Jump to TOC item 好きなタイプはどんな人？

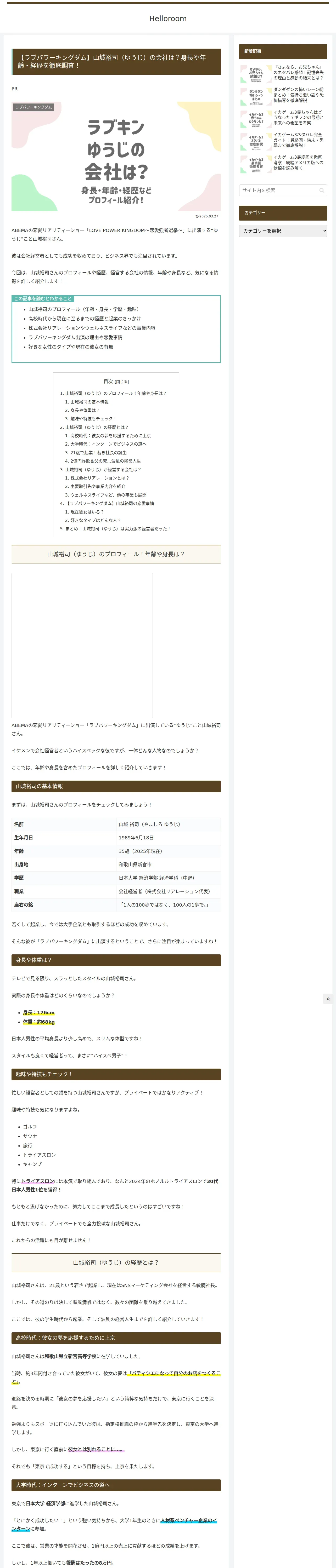coord(95,520)
